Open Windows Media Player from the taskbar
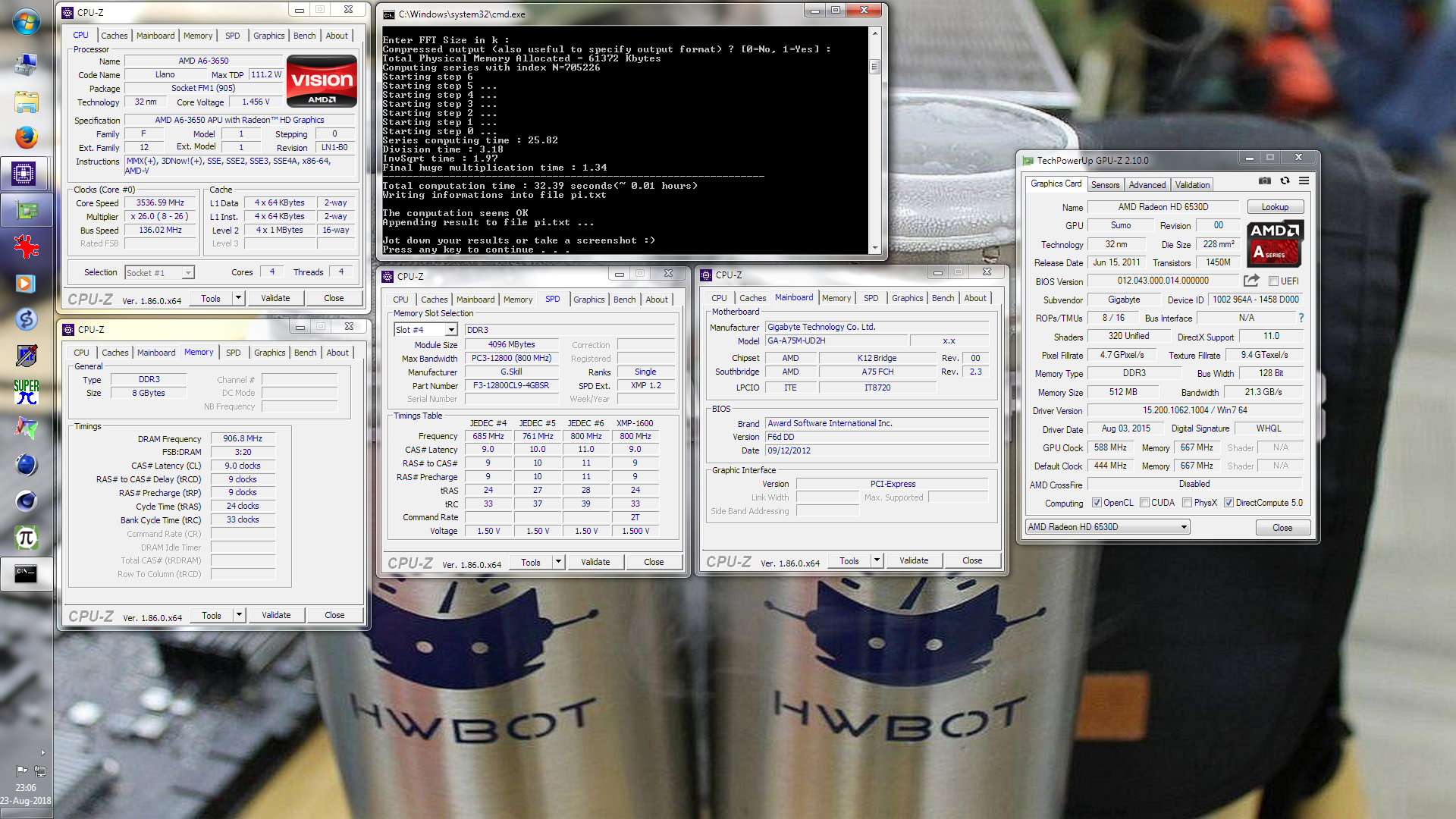Screen dimensions: 1456x819 25,283
